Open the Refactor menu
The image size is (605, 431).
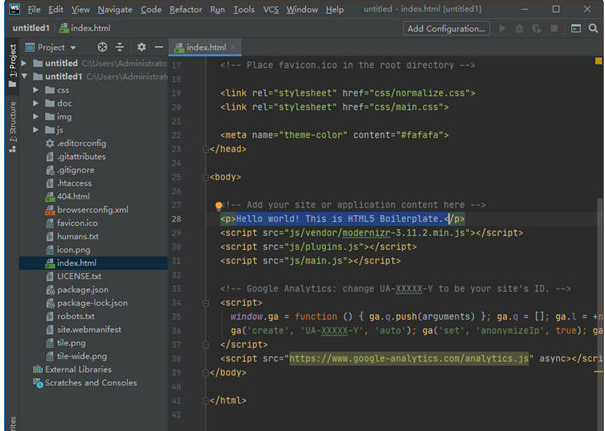tap(185, 9)
